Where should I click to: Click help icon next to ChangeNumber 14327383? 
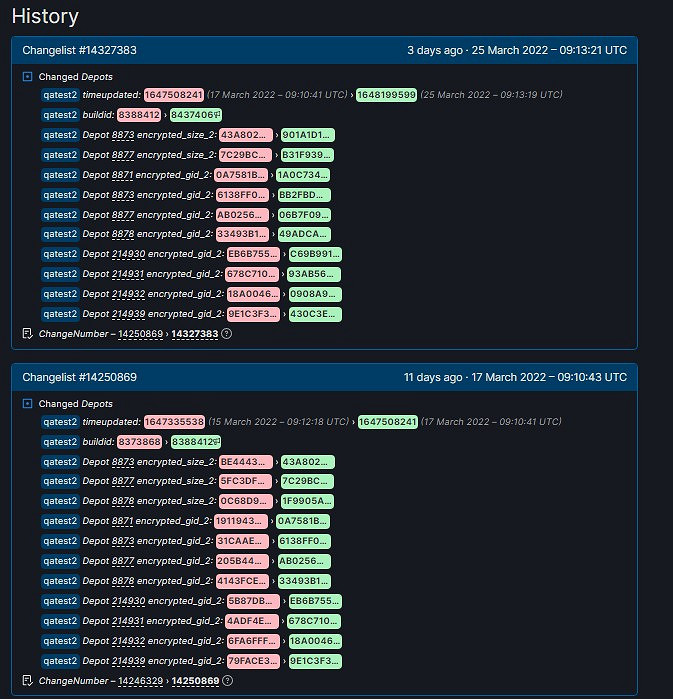click(x=226, y=334)
